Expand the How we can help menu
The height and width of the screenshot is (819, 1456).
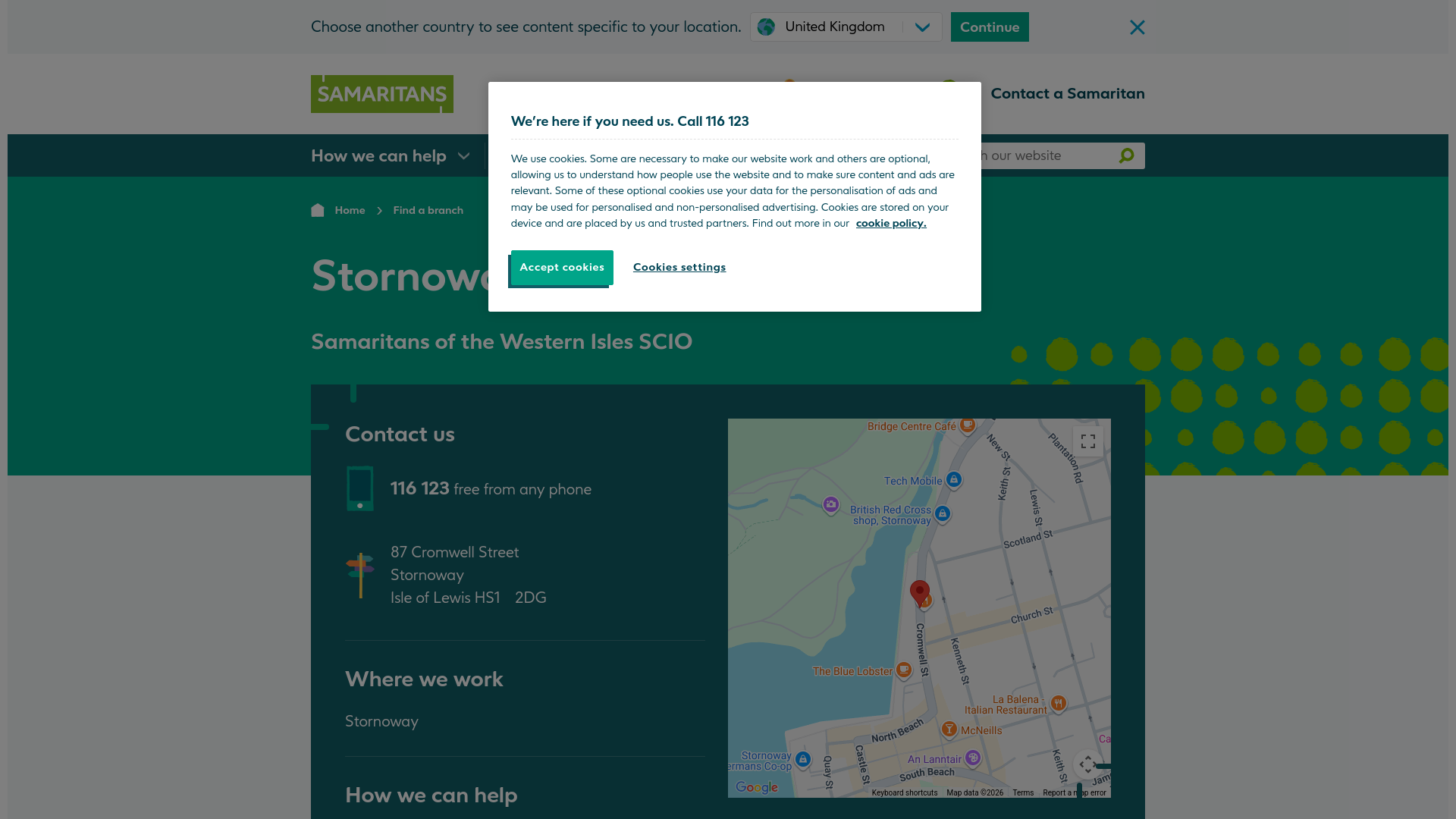(391, 156)
